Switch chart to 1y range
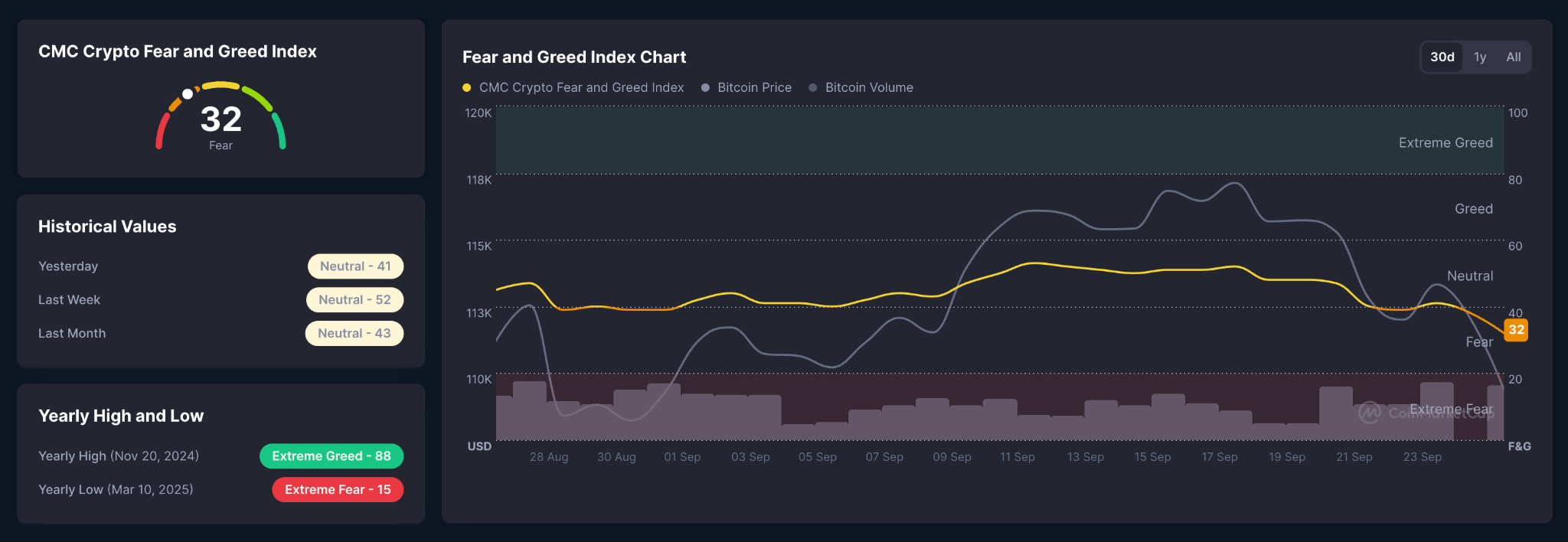1568x542 pixels. pyautogui.click(x=1480, y=57)
